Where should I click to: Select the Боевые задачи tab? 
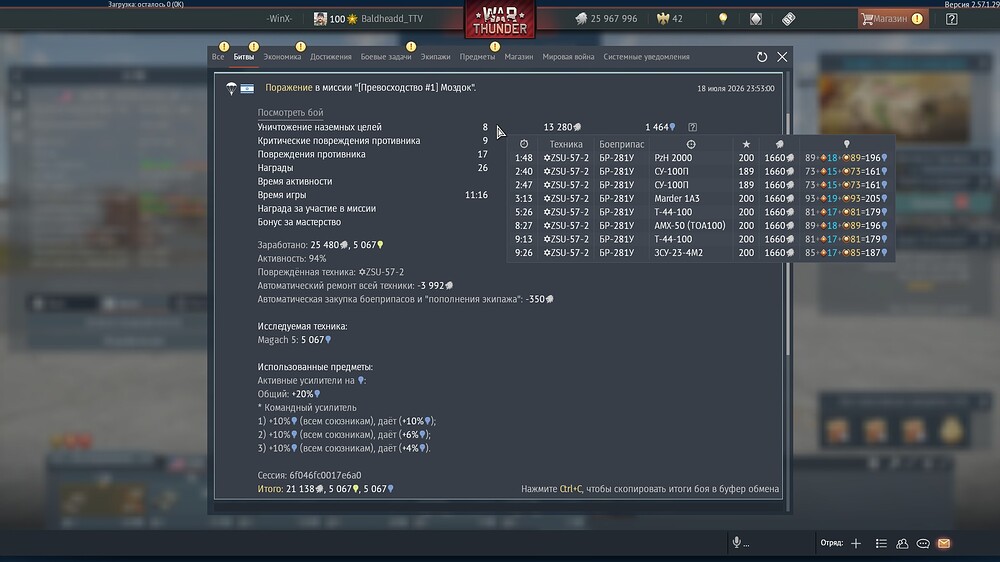[x=386, y=57]
